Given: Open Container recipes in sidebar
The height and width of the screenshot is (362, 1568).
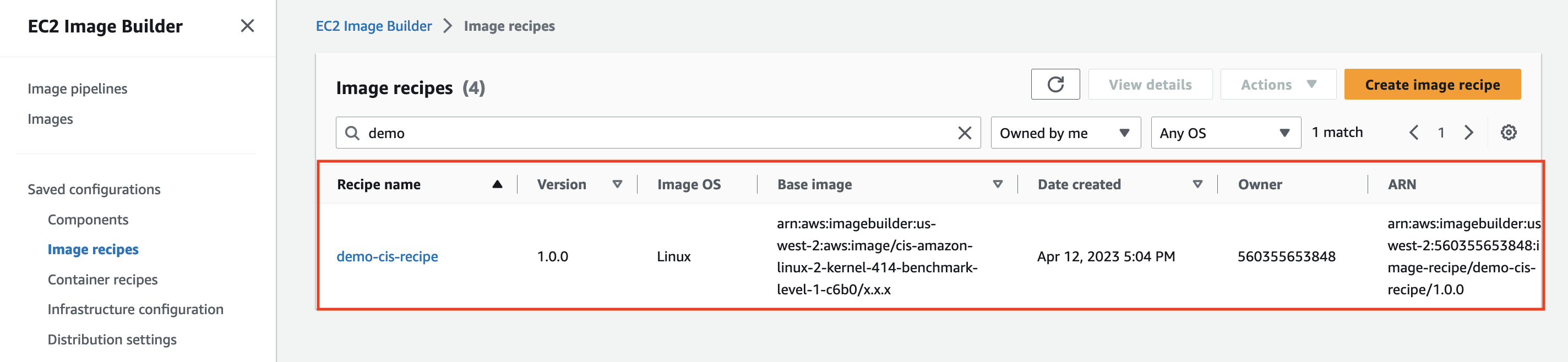Looking at the screenshot, I should click(x=102, y=280).
